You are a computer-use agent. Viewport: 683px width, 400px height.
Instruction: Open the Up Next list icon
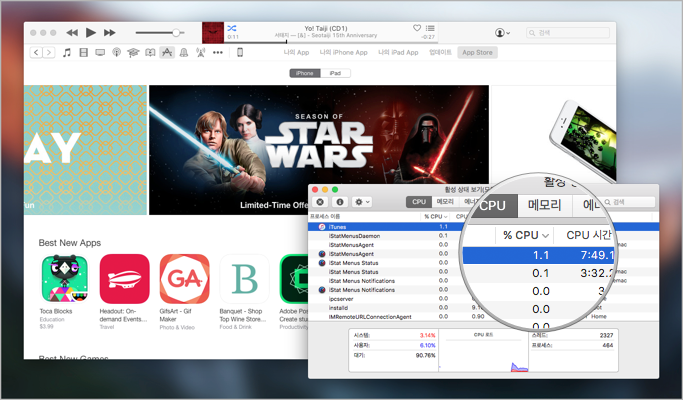pyautogui.click(x=430, y=28)
